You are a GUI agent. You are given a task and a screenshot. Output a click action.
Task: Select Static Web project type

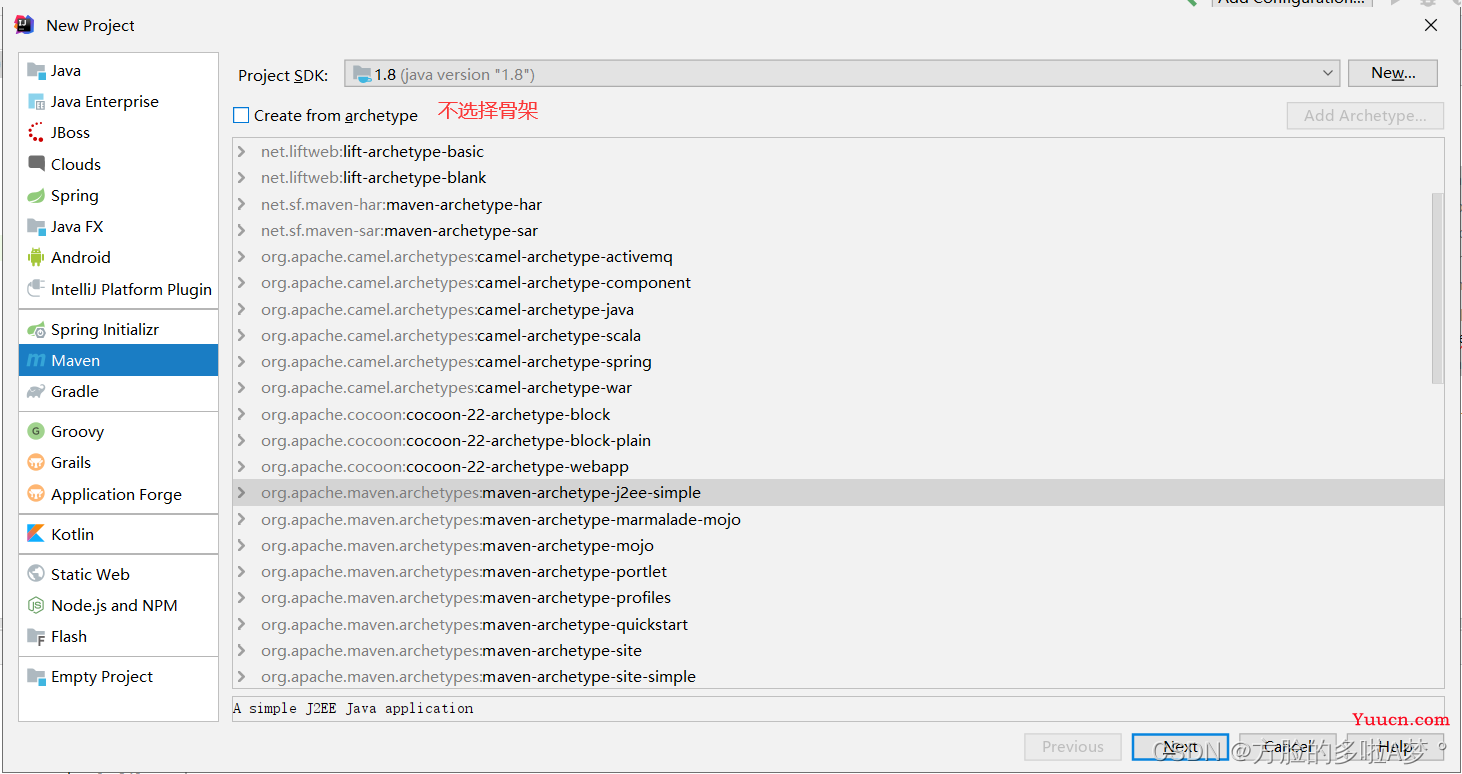tap(118, 575)
